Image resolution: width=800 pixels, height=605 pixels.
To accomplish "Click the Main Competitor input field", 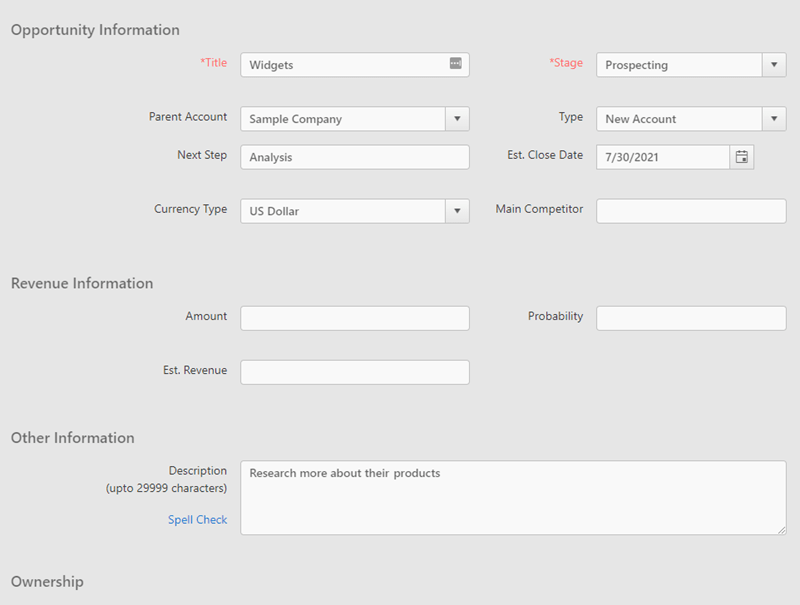I will (691, 211).
